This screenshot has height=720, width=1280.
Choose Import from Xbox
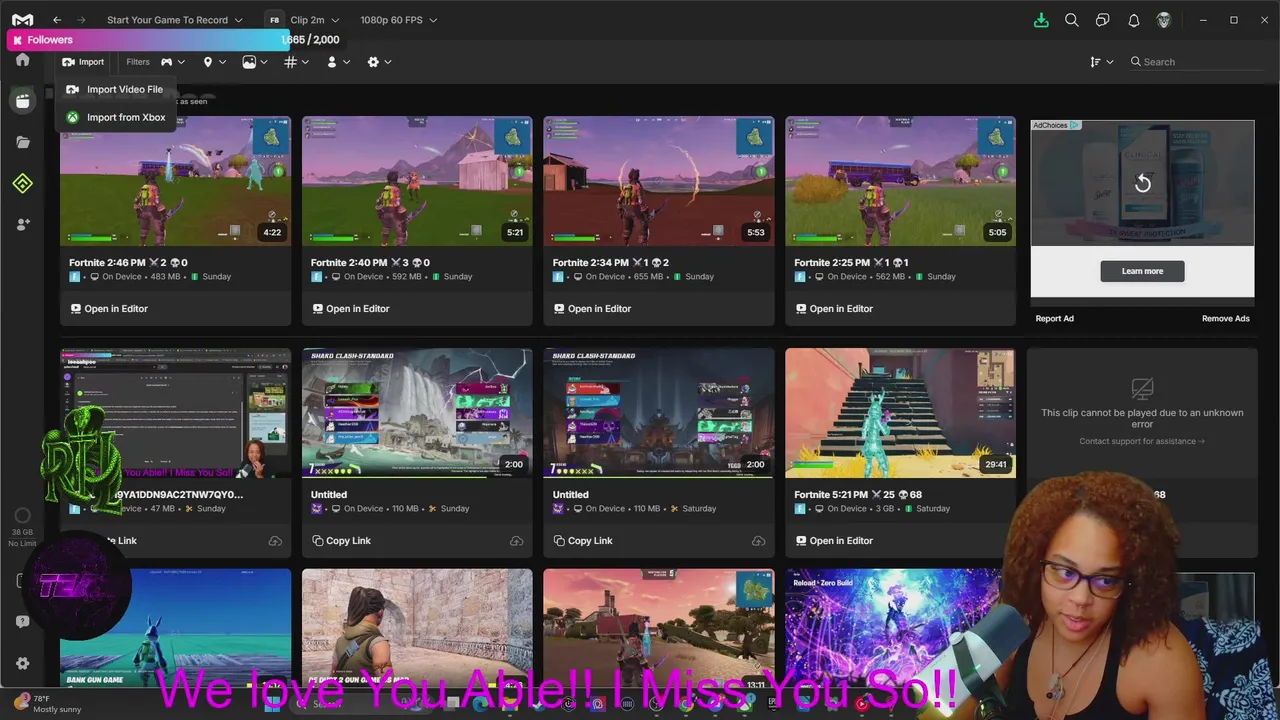116,117
